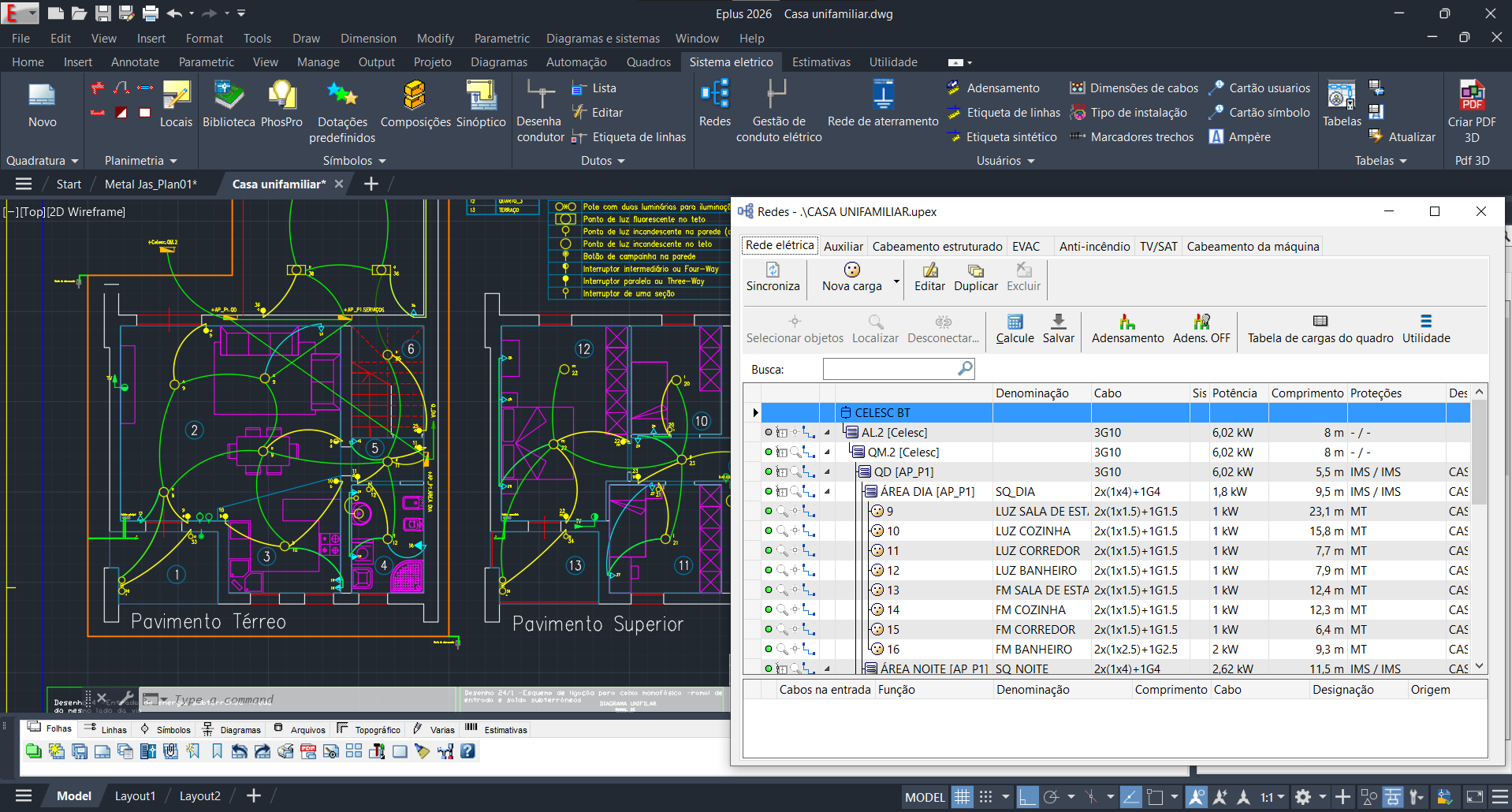Click Editar button in Redes window
Viewport: 1512px width, 812px height.
click(x=929, y=277)
